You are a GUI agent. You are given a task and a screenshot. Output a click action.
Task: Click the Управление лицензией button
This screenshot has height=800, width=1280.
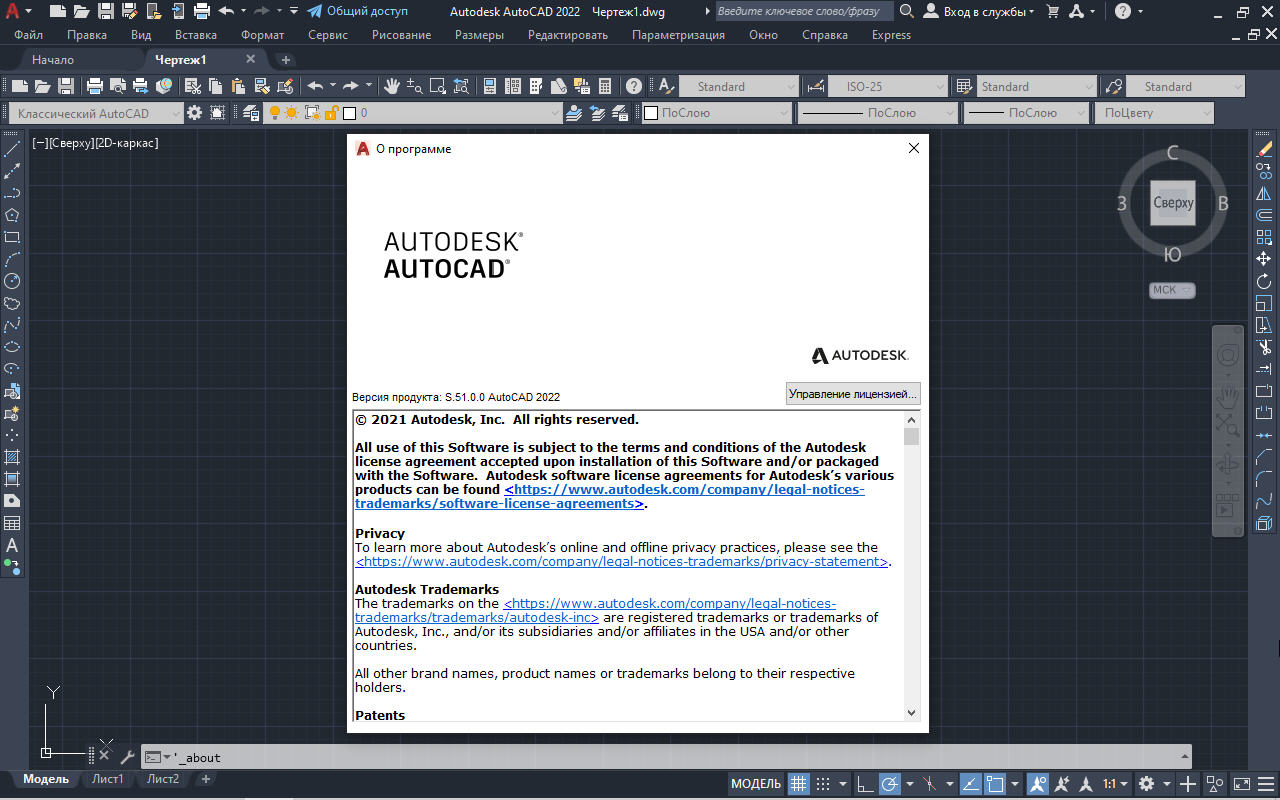pyautogui.click(x=852, y=394)
